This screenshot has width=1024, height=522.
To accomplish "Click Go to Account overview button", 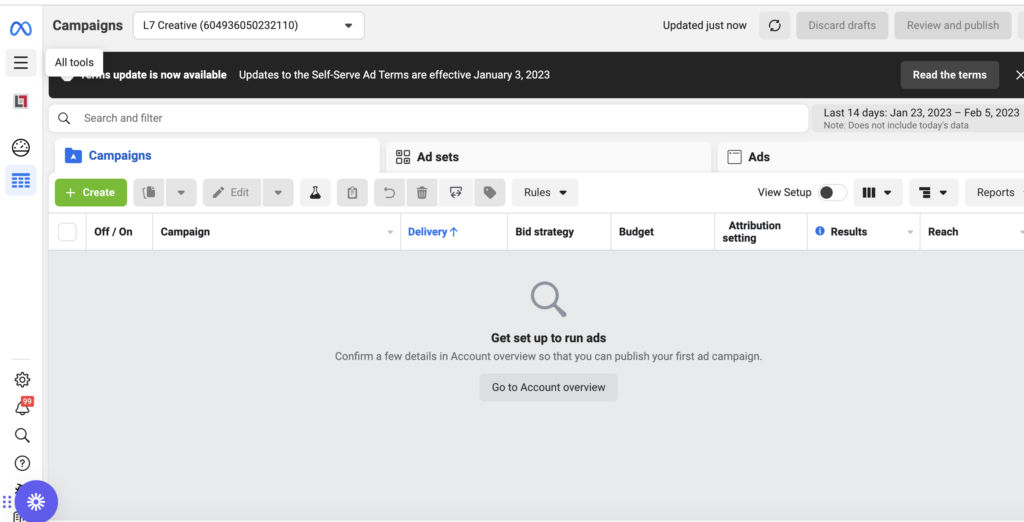I will pyautogui.click(x=549, y=387).
